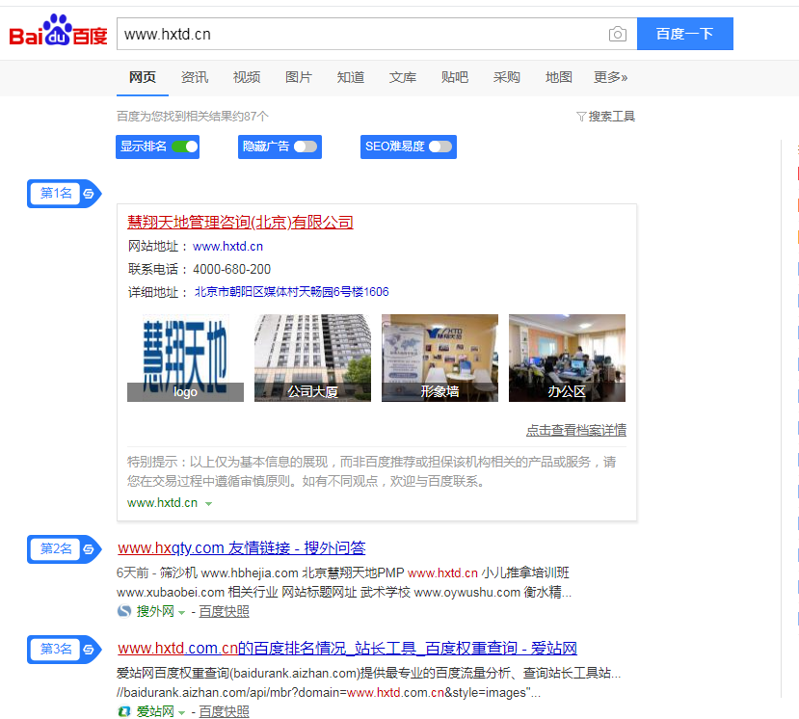Switch to the 视频 tab

[247, 77]
